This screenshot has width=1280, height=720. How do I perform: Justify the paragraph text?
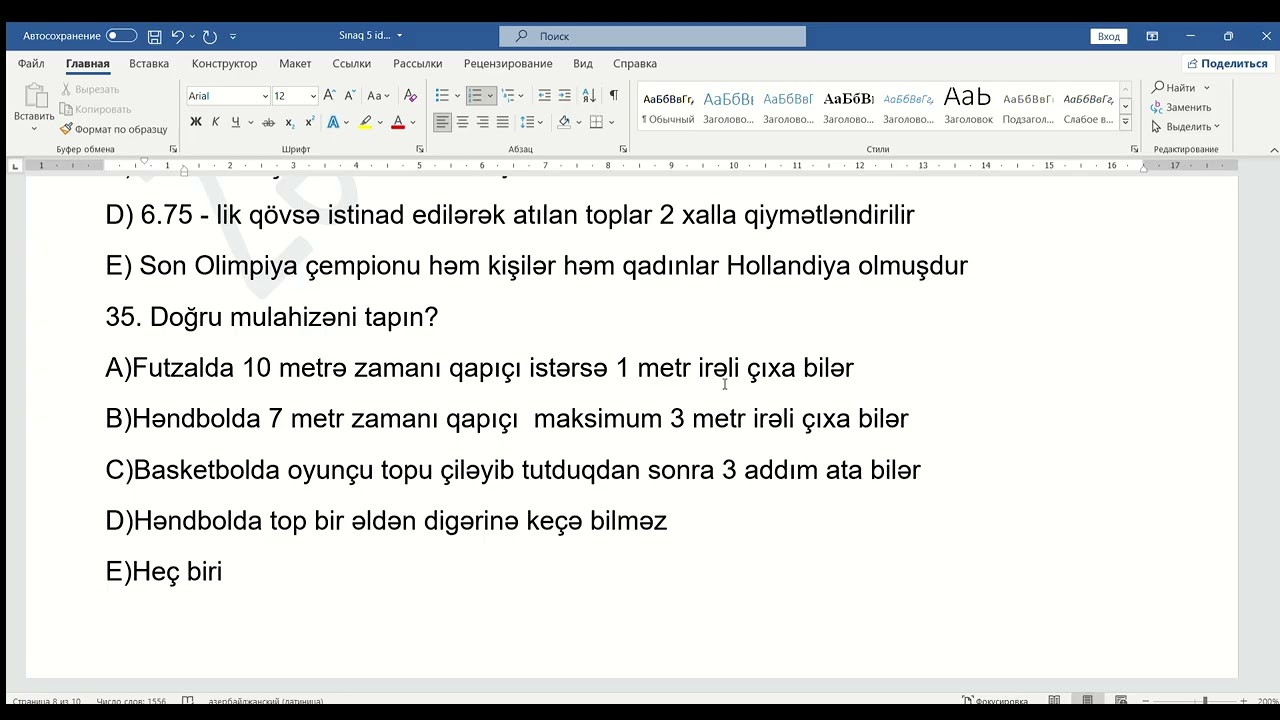[502, 122]
